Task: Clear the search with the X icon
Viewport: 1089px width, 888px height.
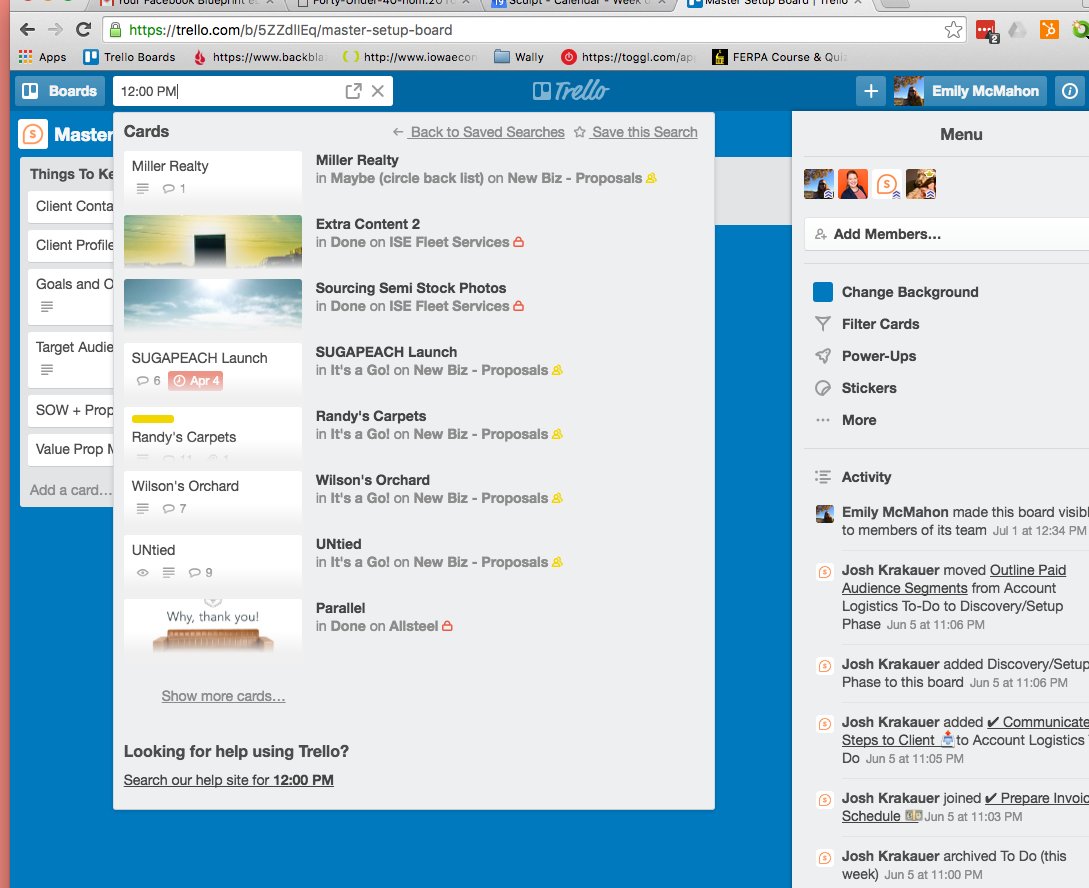Action: pyautogui.click(x=378, y=91)
